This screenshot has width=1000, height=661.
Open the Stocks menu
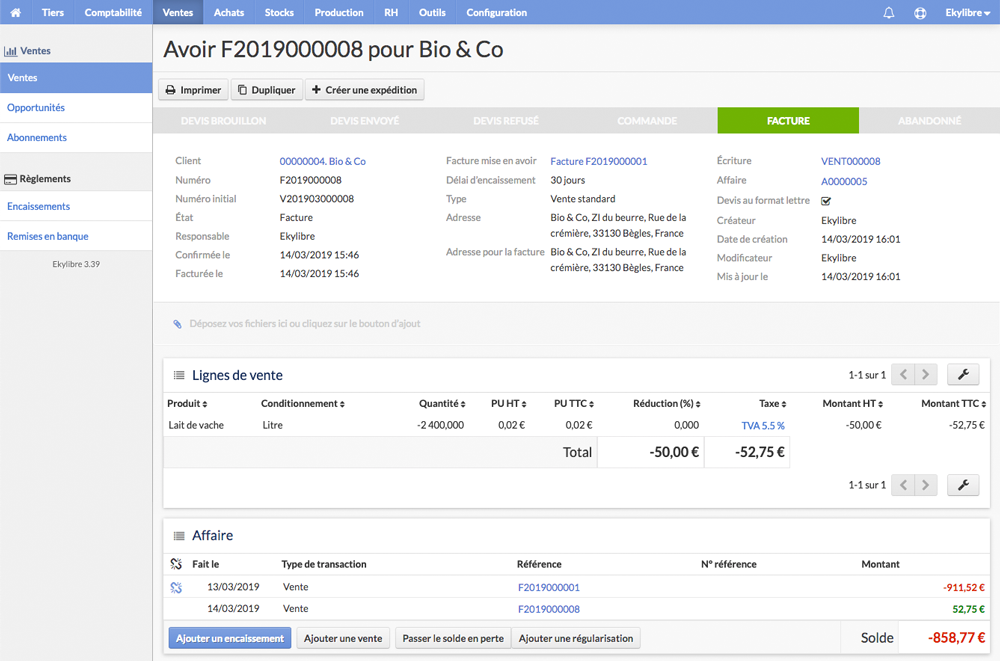click(x=279, y=12)
